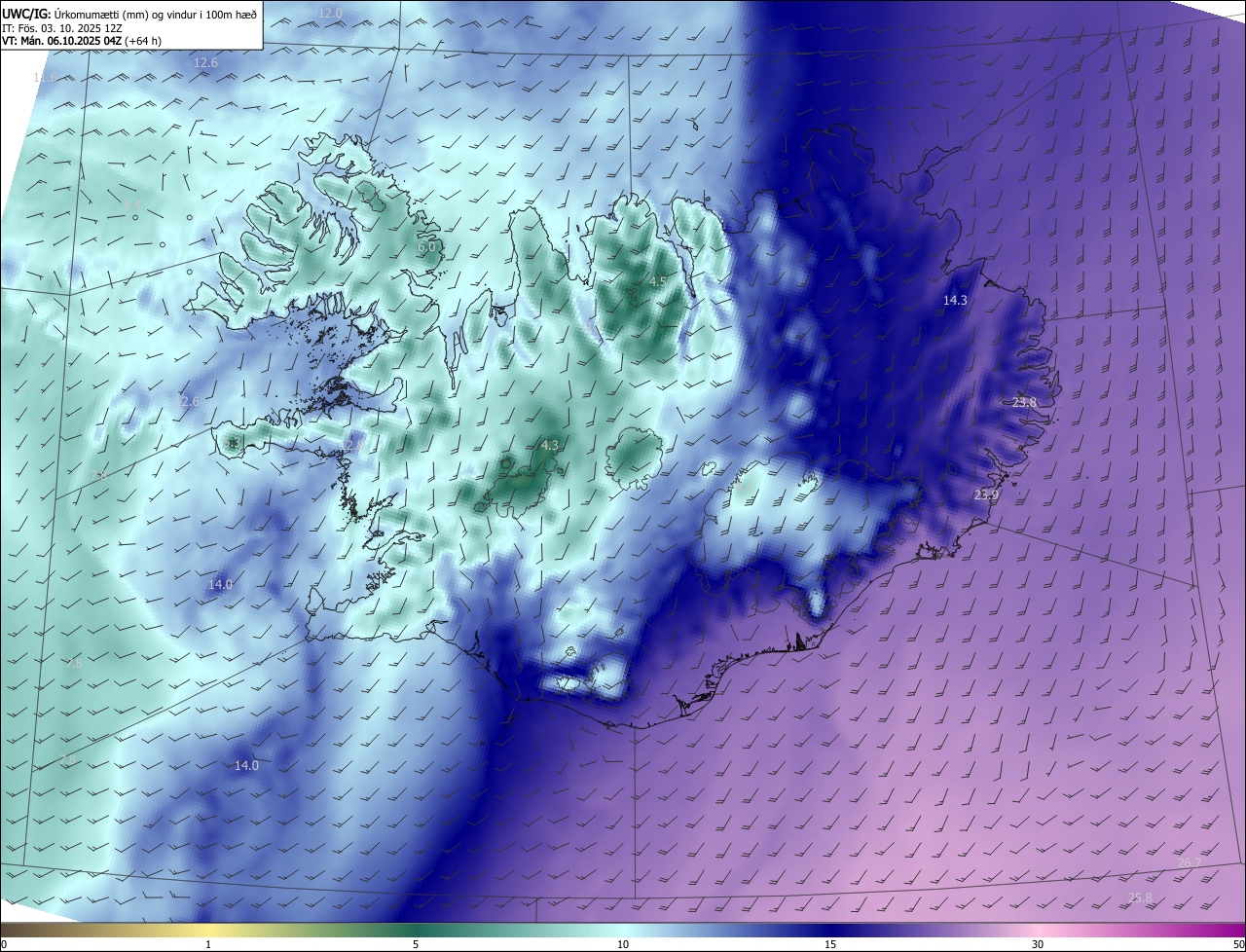Click the 14.3 value label
Screen dimensions: 1246x952
pyautogui.click(x=955, y=301)
